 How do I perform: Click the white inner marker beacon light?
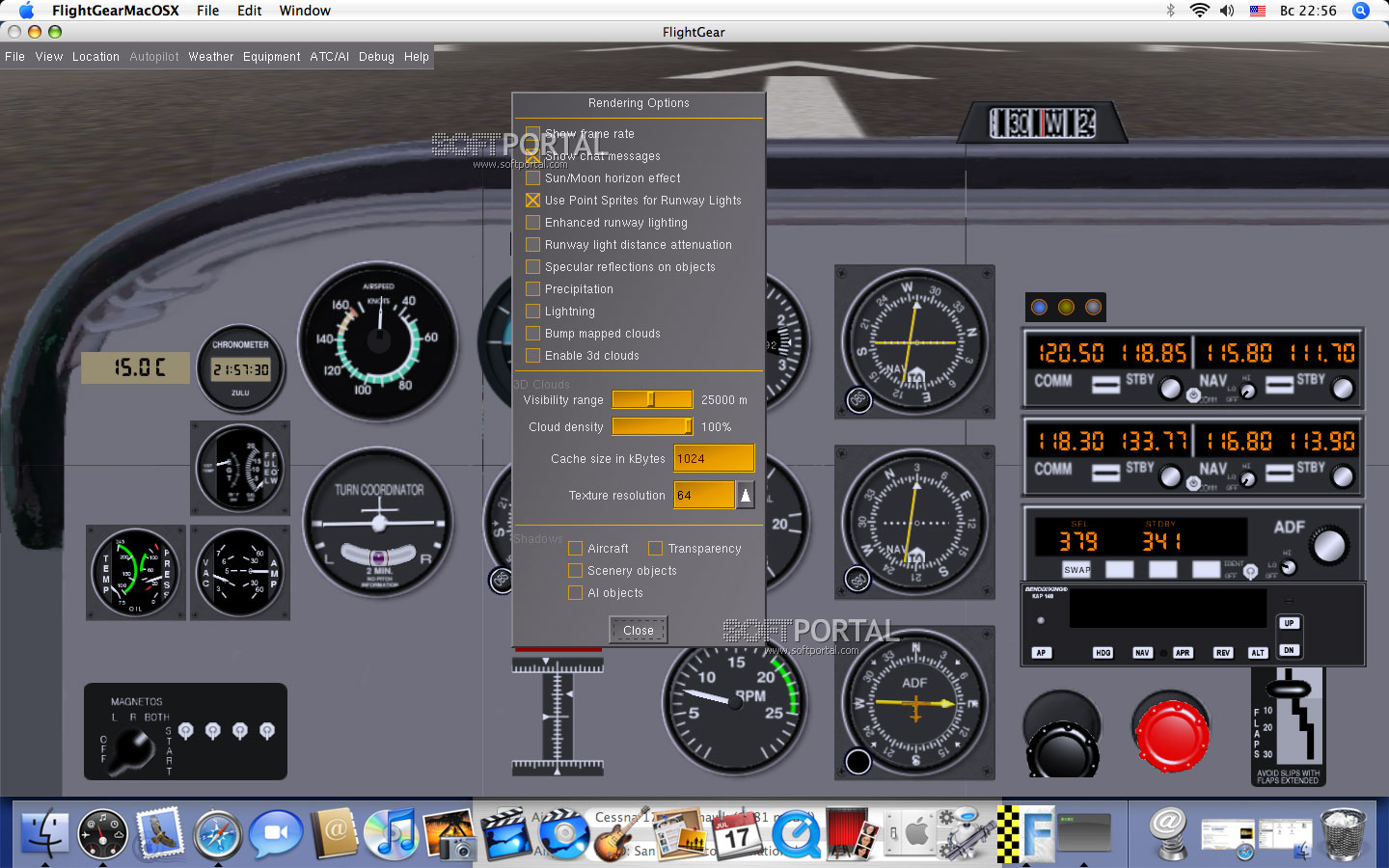tap(1093, 307)
